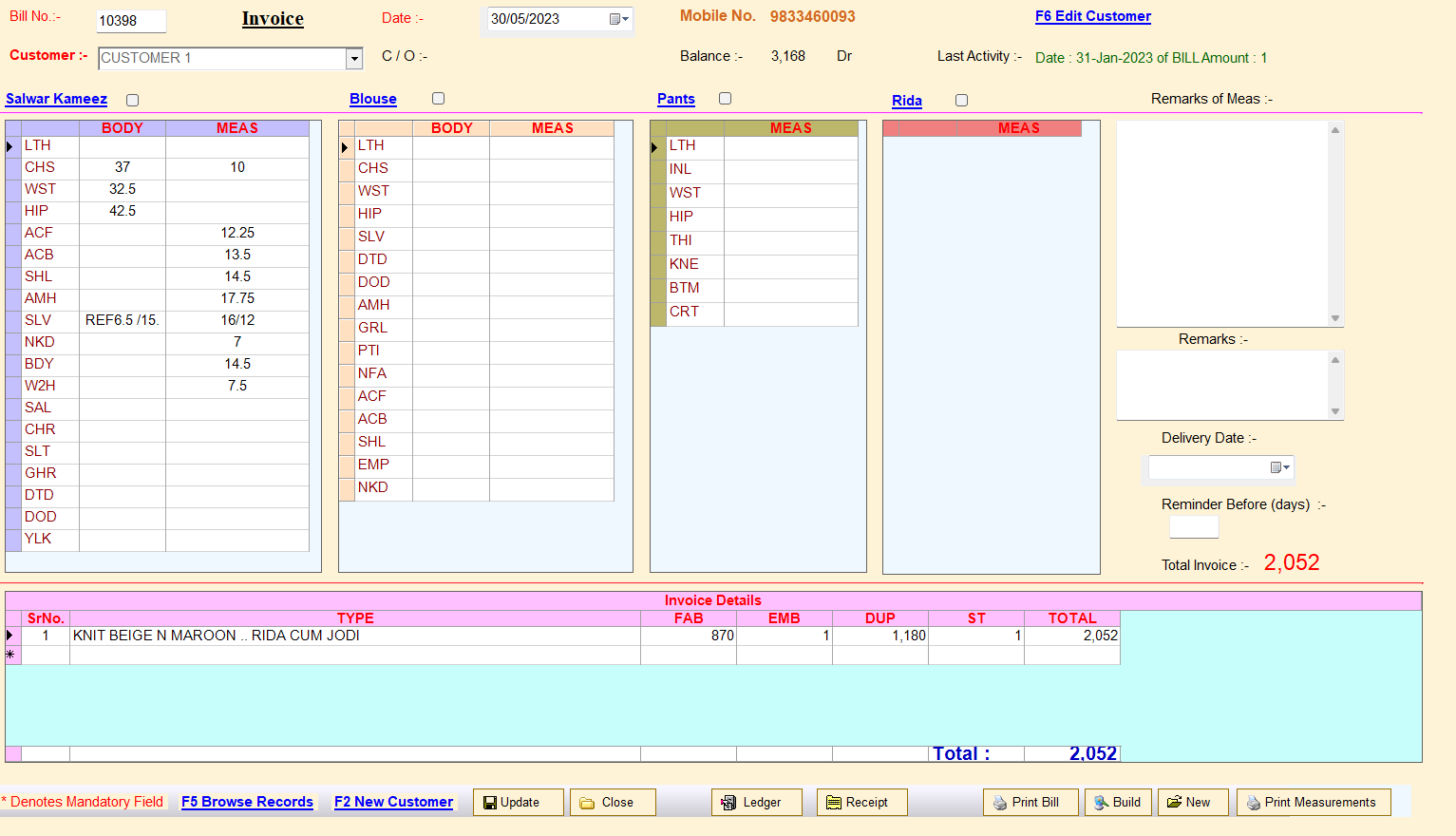Click the Pants link

click(676, 99)
